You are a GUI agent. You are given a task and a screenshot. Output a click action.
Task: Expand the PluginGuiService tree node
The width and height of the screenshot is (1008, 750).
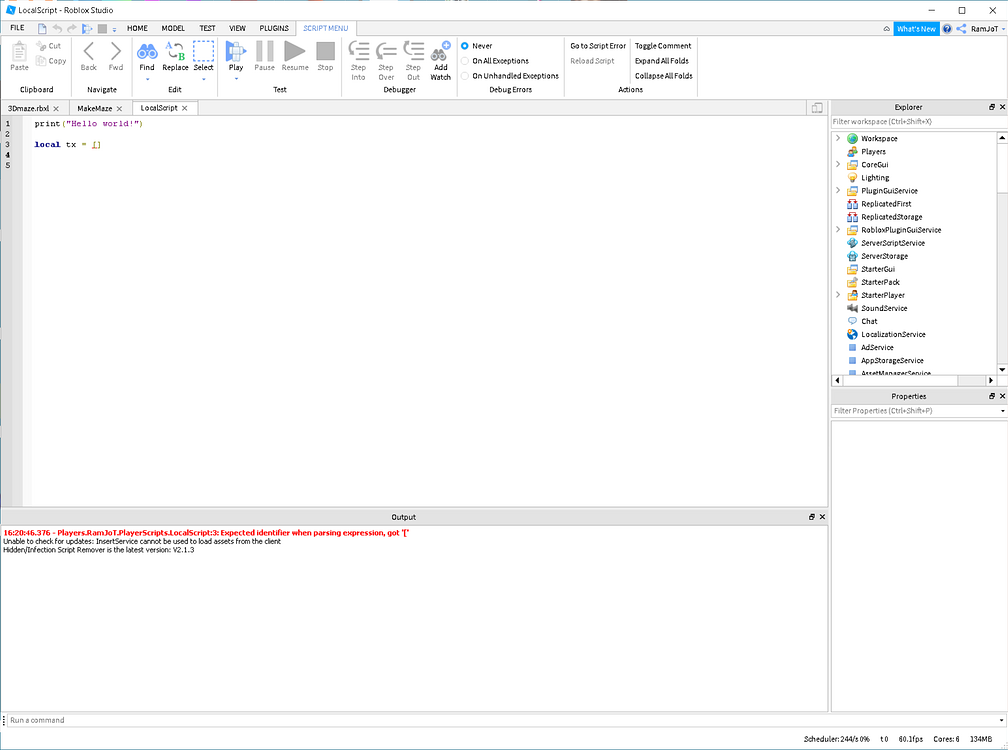pyautogui.click(x=838, y=190)
